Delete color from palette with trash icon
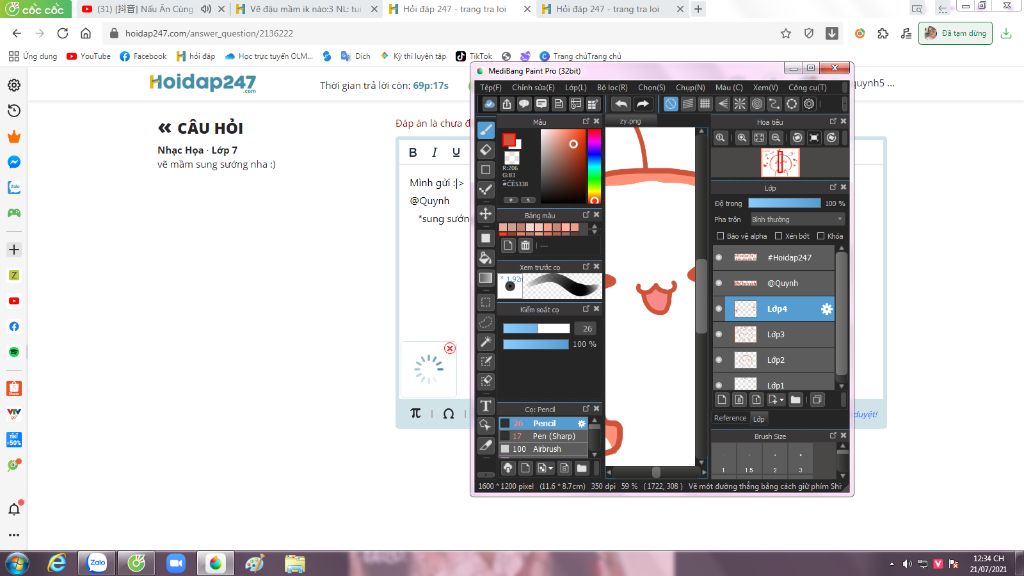The width and height of the screenshot is (1024, 576). tap(525, 246)
